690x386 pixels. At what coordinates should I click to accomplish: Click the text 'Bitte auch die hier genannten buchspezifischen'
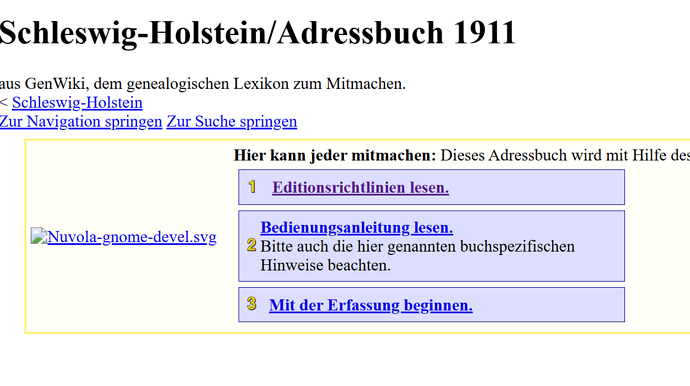point(417,246)
